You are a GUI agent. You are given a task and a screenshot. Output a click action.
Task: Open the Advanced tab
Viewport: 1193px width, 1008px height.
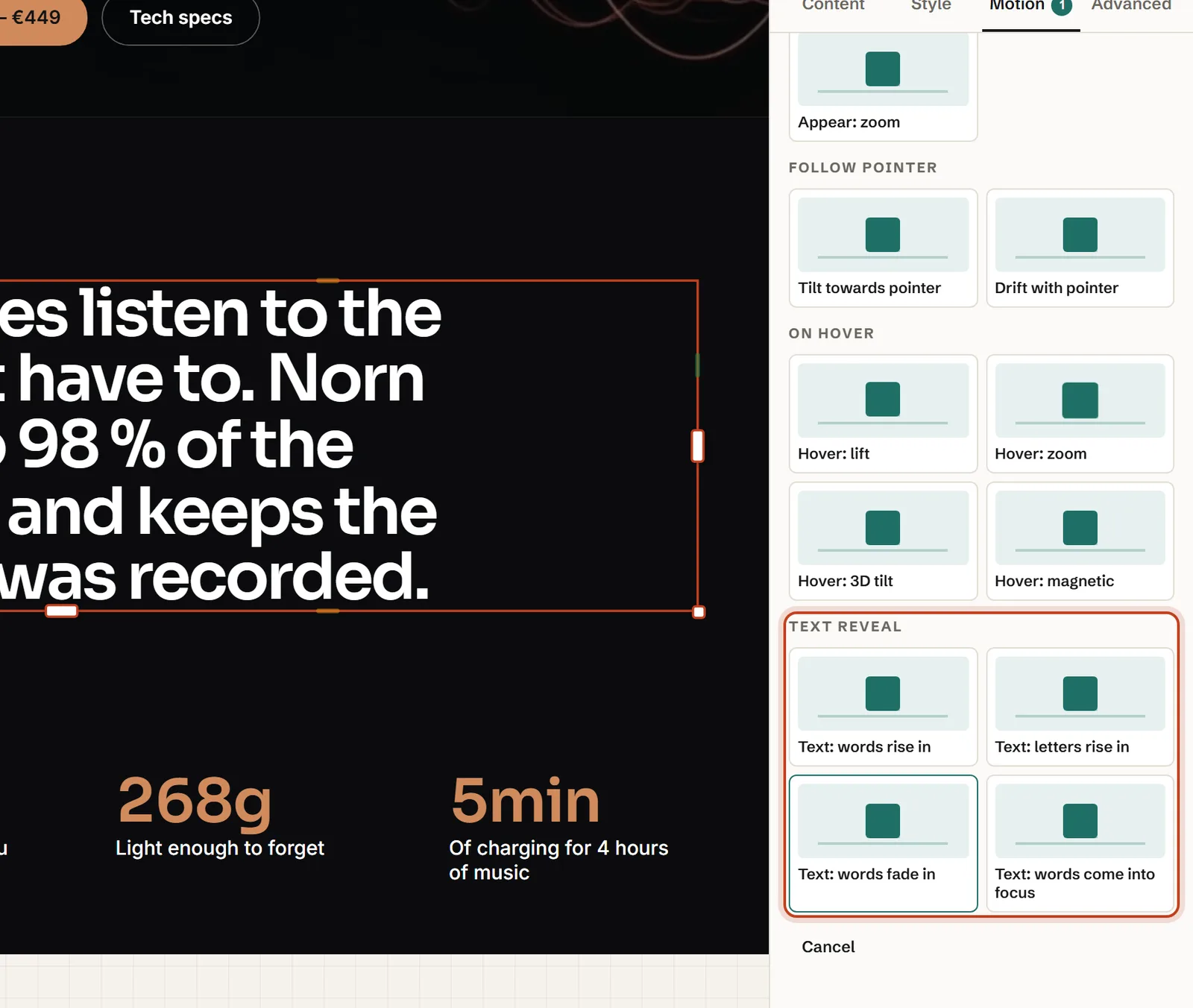[1131, 6]
